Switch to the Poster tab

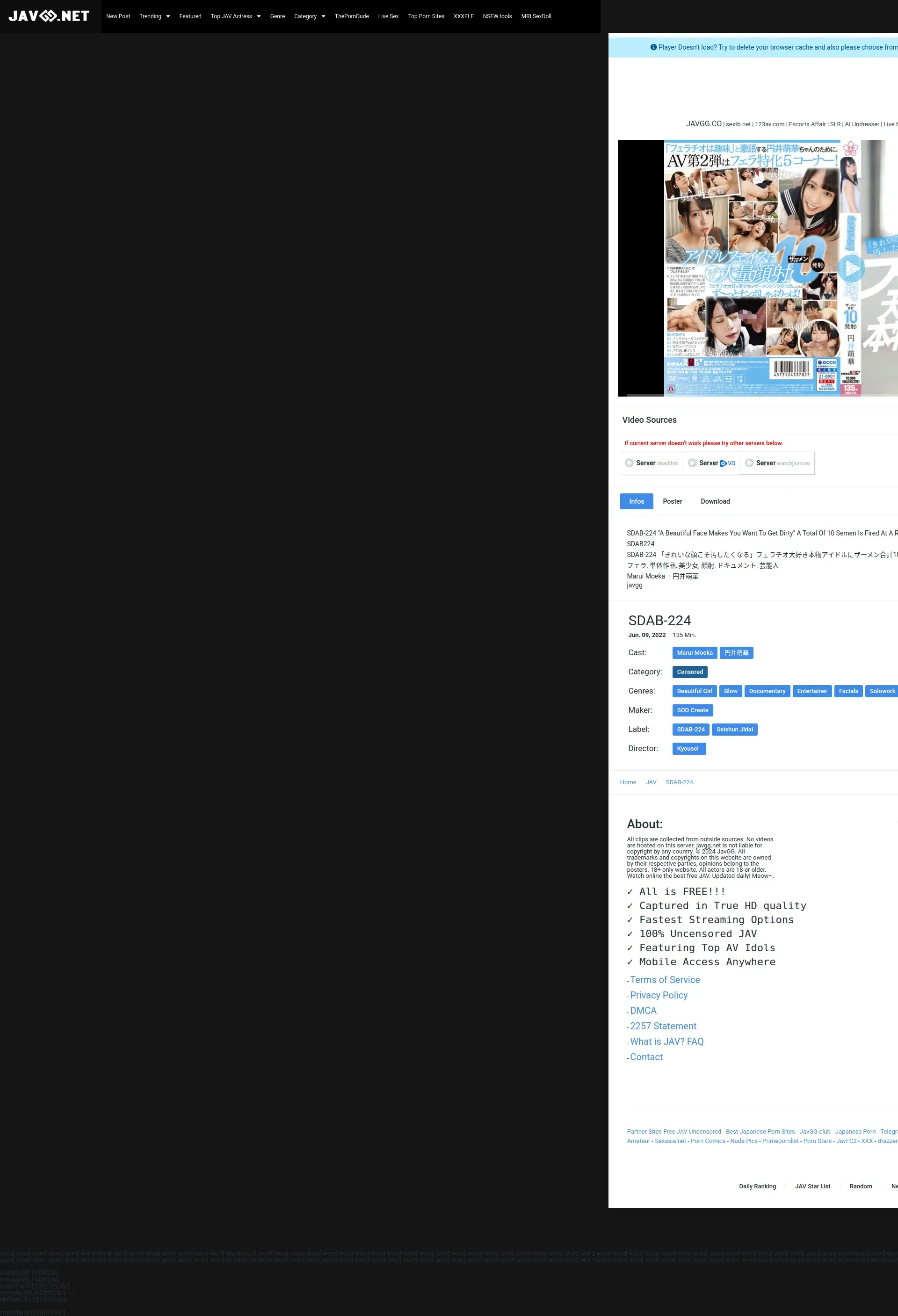pos(672,501)
